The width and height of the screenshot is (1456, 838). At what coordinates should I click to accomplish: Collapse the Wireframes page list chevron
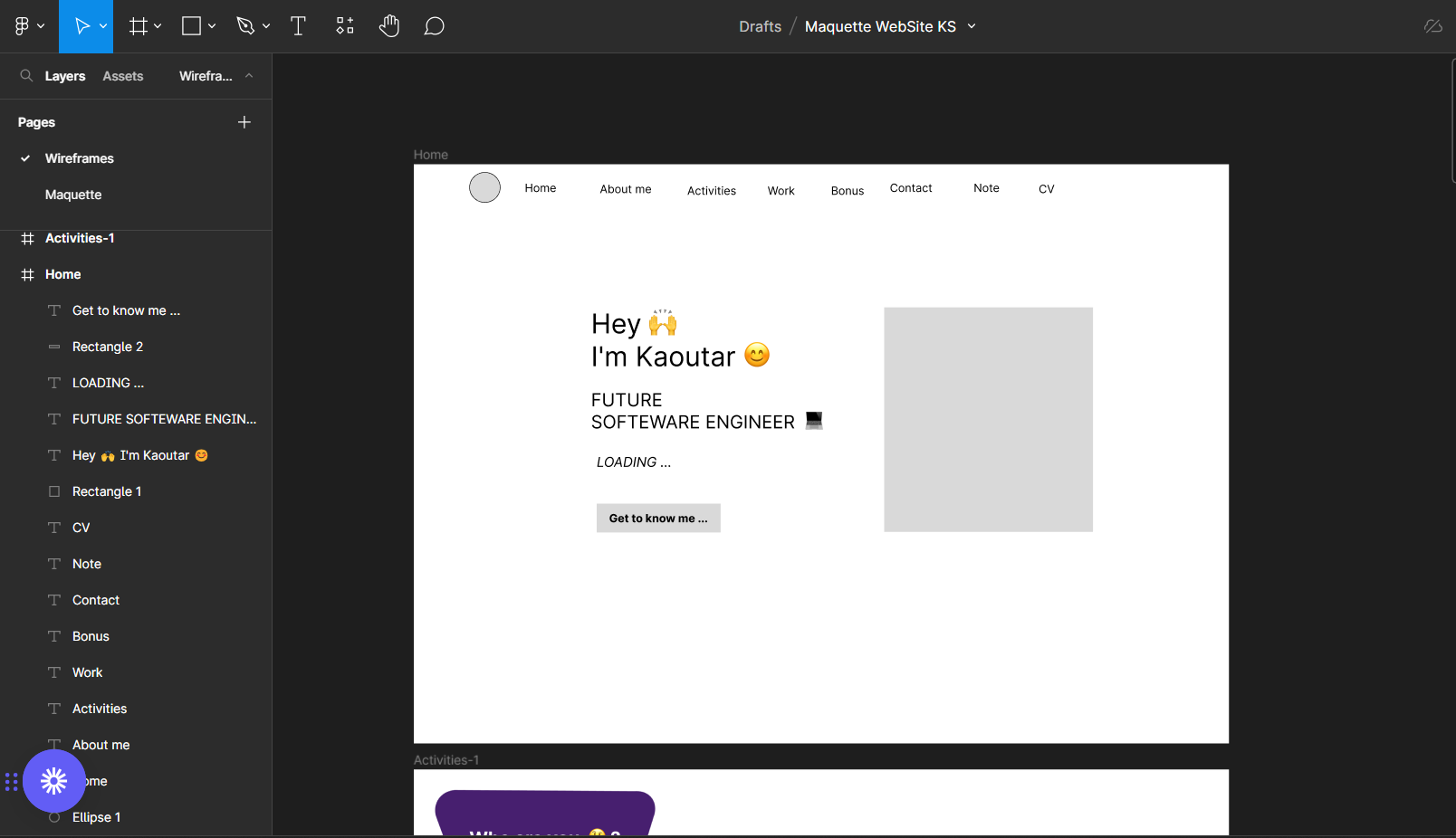[249, 76]
